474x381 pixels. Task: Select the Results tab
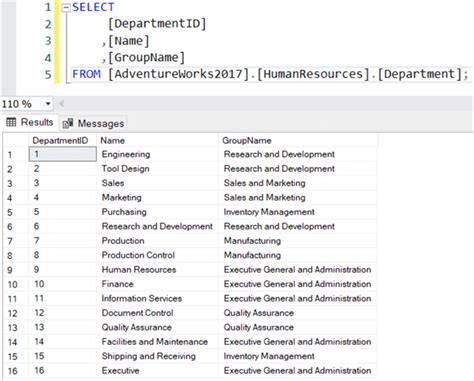point(30,122)
